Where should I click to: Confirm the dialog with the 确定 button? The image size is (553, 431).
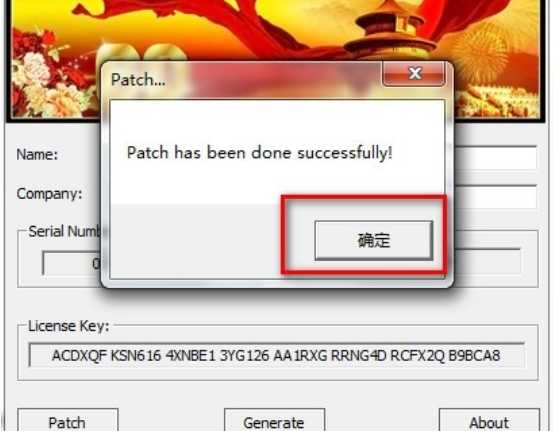[x=374, y=241]
